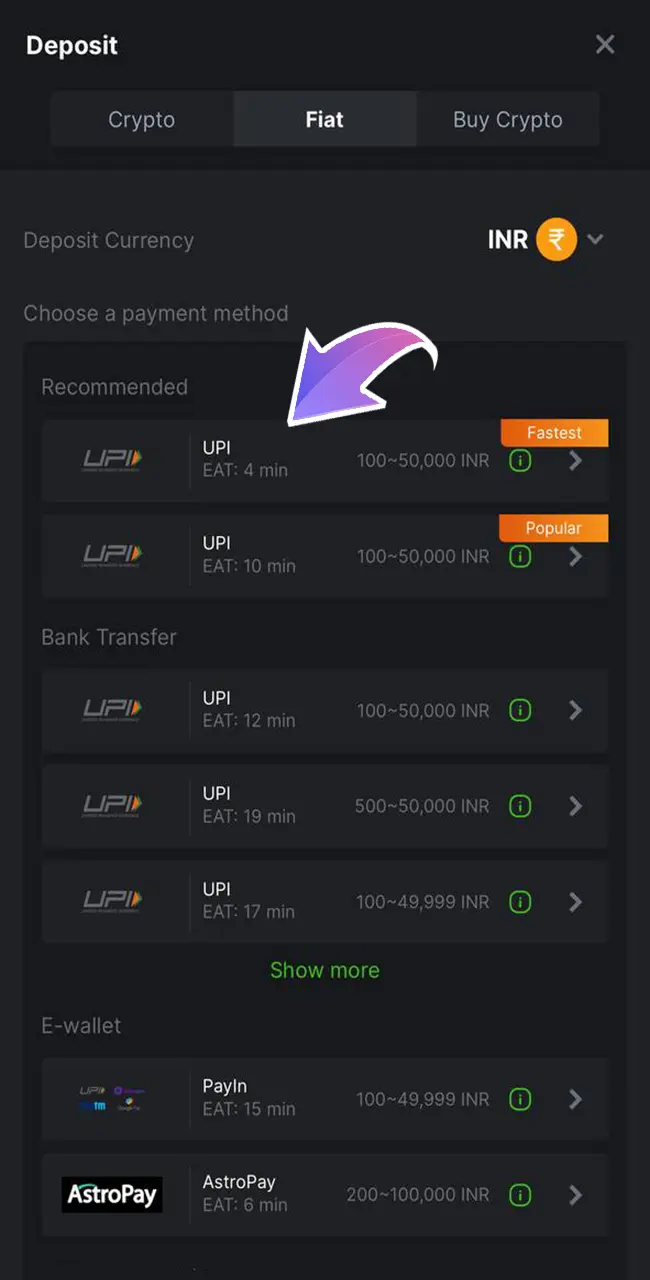The width and height of the screenshot is (650, 1280).
Task: Open the Popular UPI option chevron
Action: (575, 557)
